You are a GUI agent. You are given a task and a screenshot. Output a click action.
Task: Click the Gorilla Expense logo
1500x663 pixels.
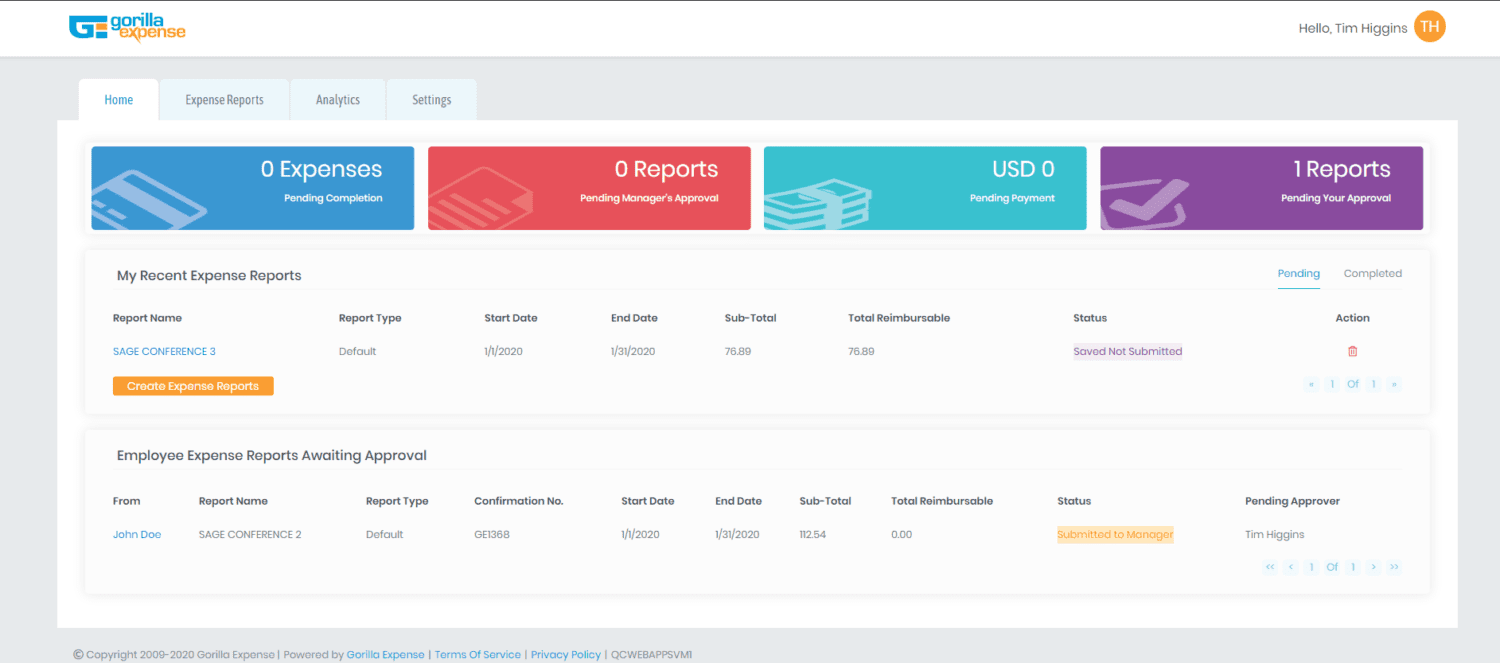tap(127, 28)
